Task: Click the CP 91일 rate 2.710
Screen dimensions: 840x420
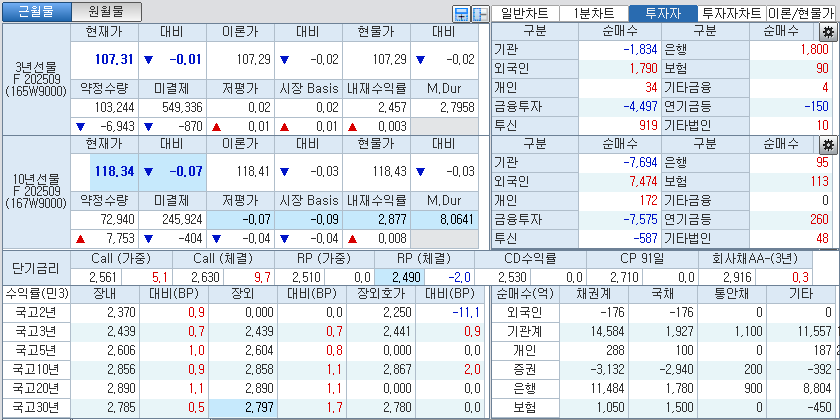Action: point(614,277)
